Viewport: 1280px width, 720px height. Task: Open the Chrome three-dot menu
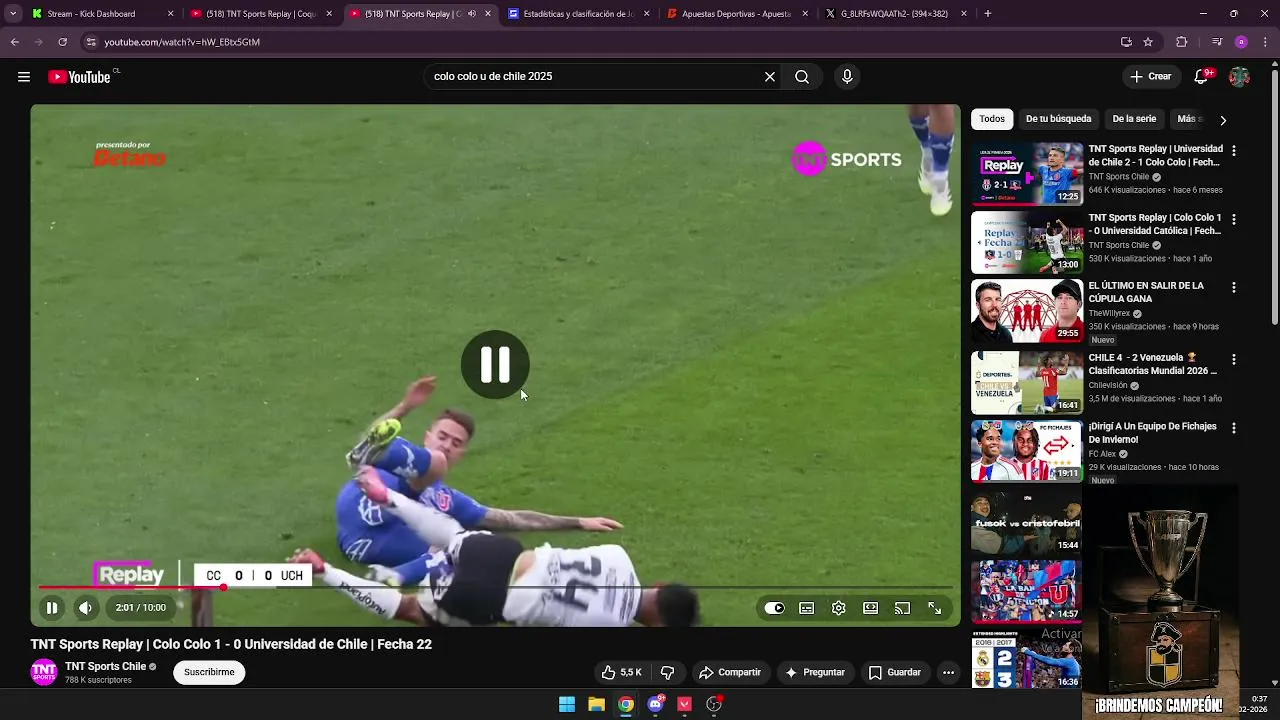pyautogui.click(x=1265, y=42)
